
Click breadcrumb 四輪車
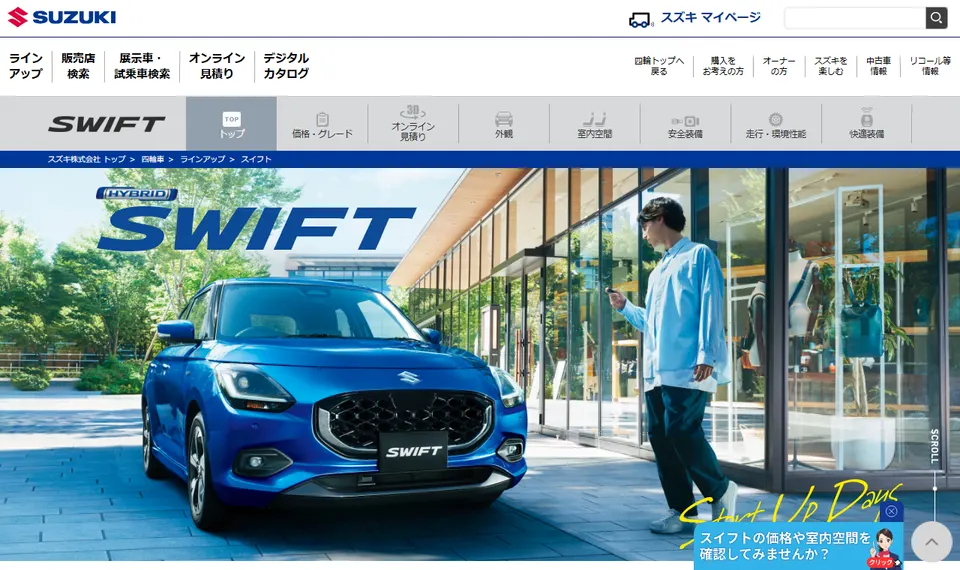pos(152,159)
